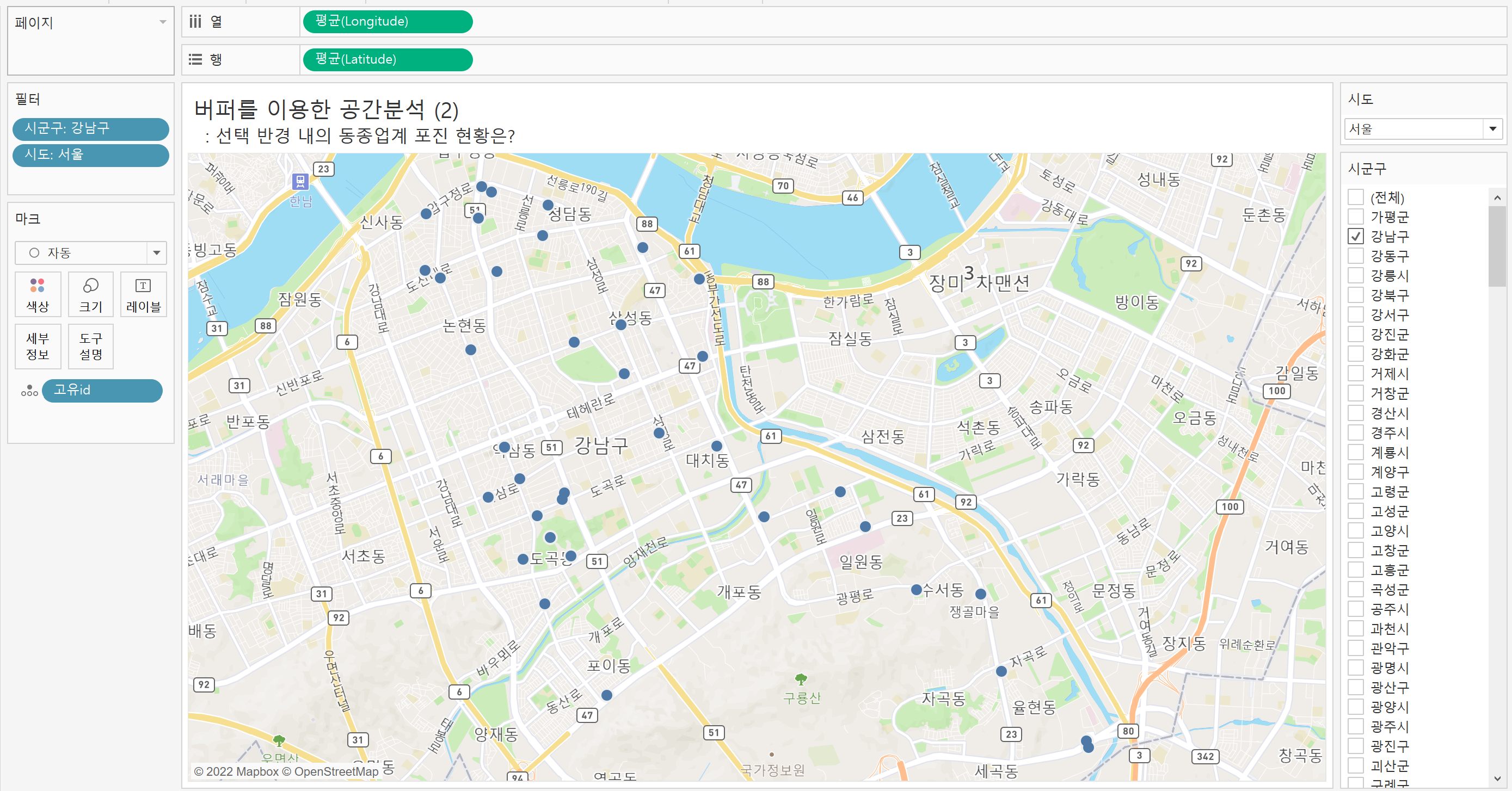
Task: Click the data point beside 역삼동 label
Action: (504, 447)
